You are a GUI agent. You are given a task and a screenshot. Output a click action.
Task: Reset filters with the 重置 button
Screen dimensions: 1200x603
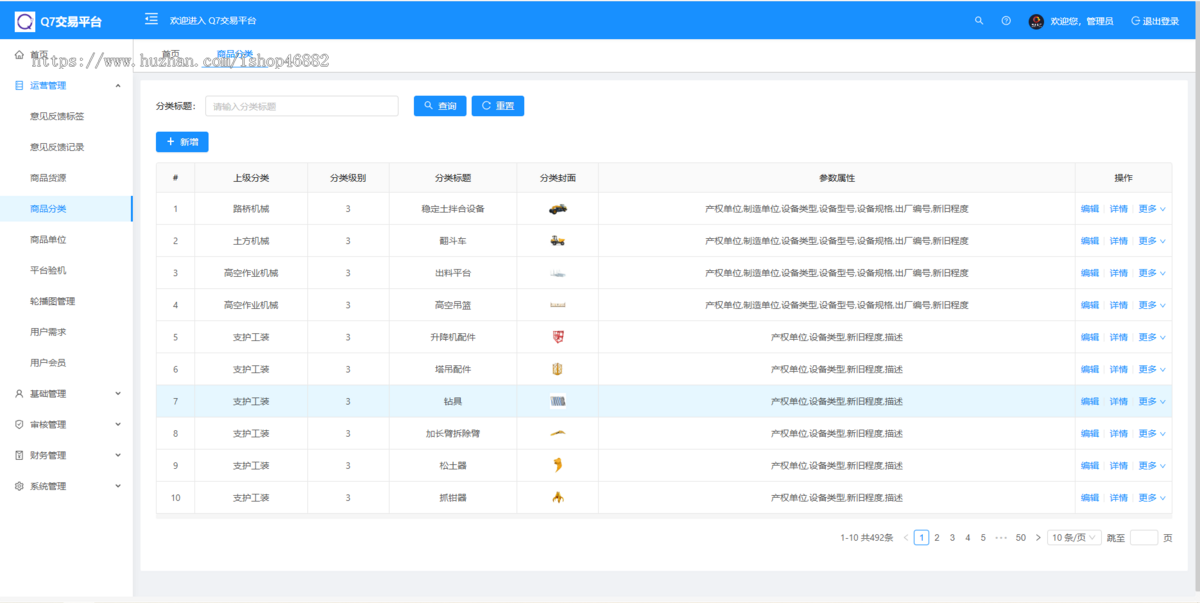coord(498,106)
